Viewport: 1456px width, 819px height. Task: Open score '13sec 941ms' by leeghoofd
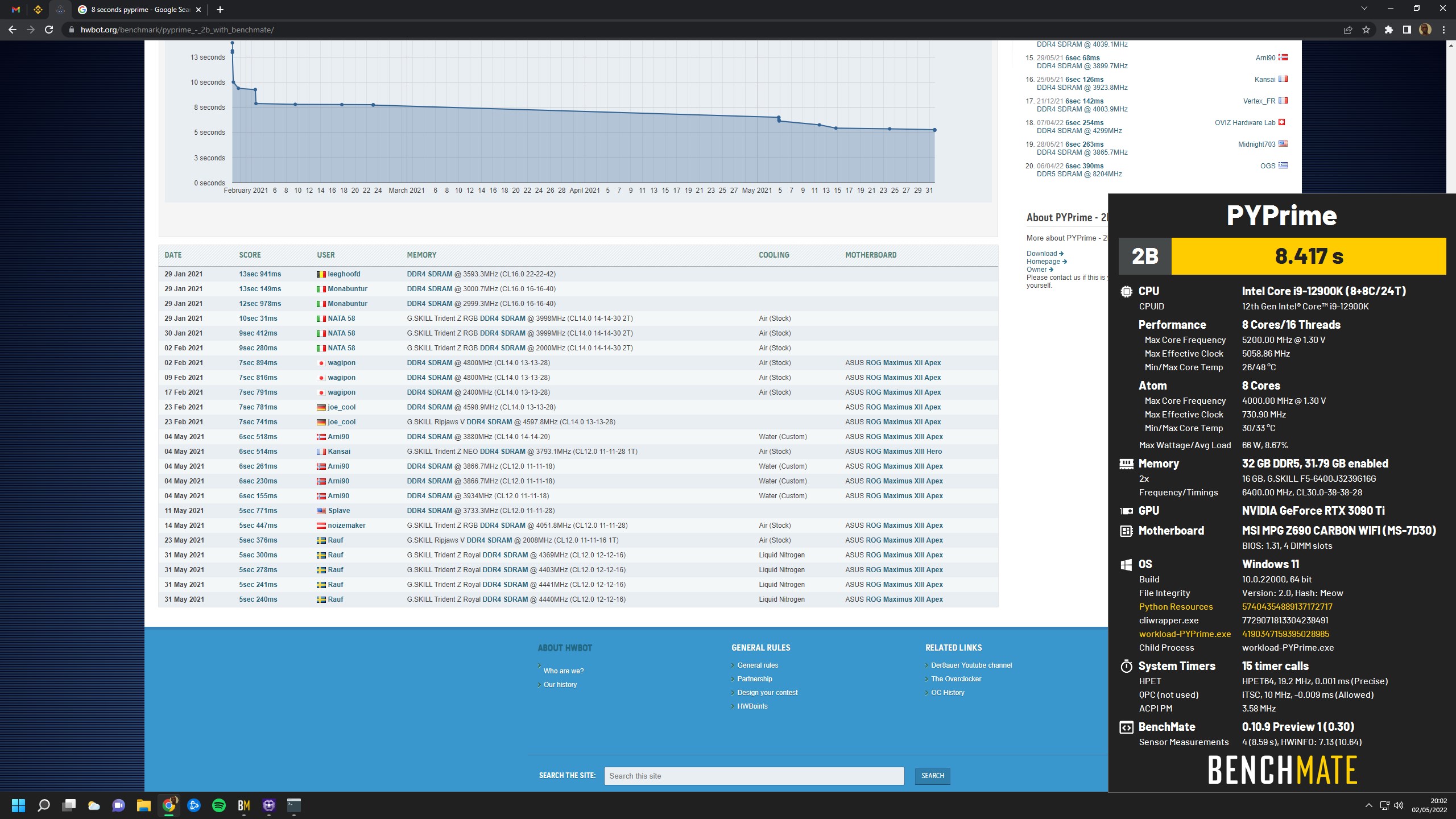click(x=260, y=274)
